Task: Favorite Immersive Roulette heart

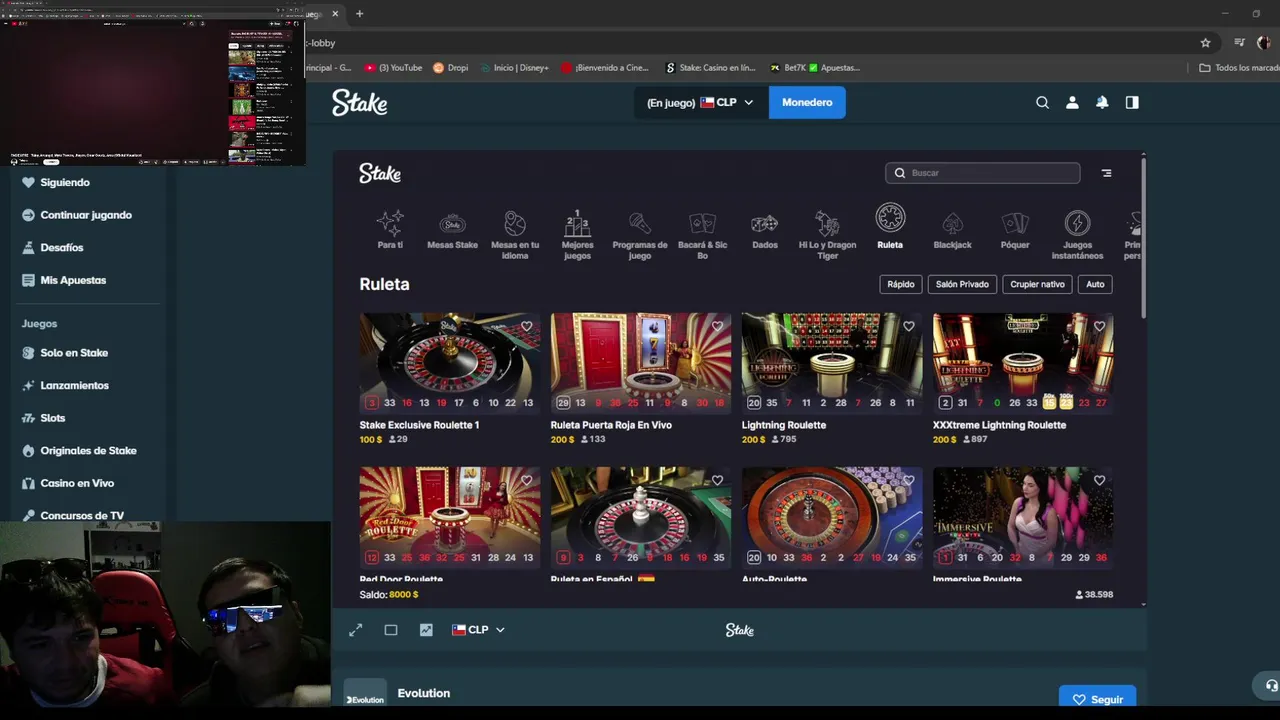Action: 1099,480
